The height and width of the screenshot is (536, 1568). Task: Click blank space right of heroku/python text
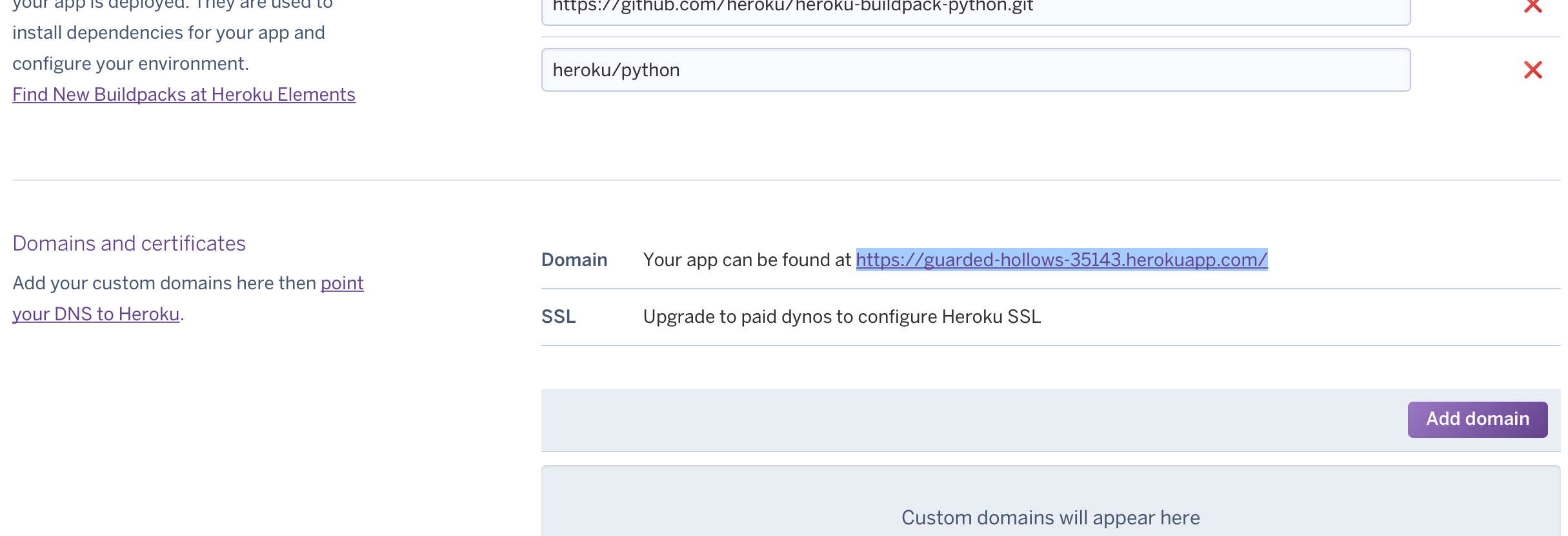click(x=1032, y=70)
